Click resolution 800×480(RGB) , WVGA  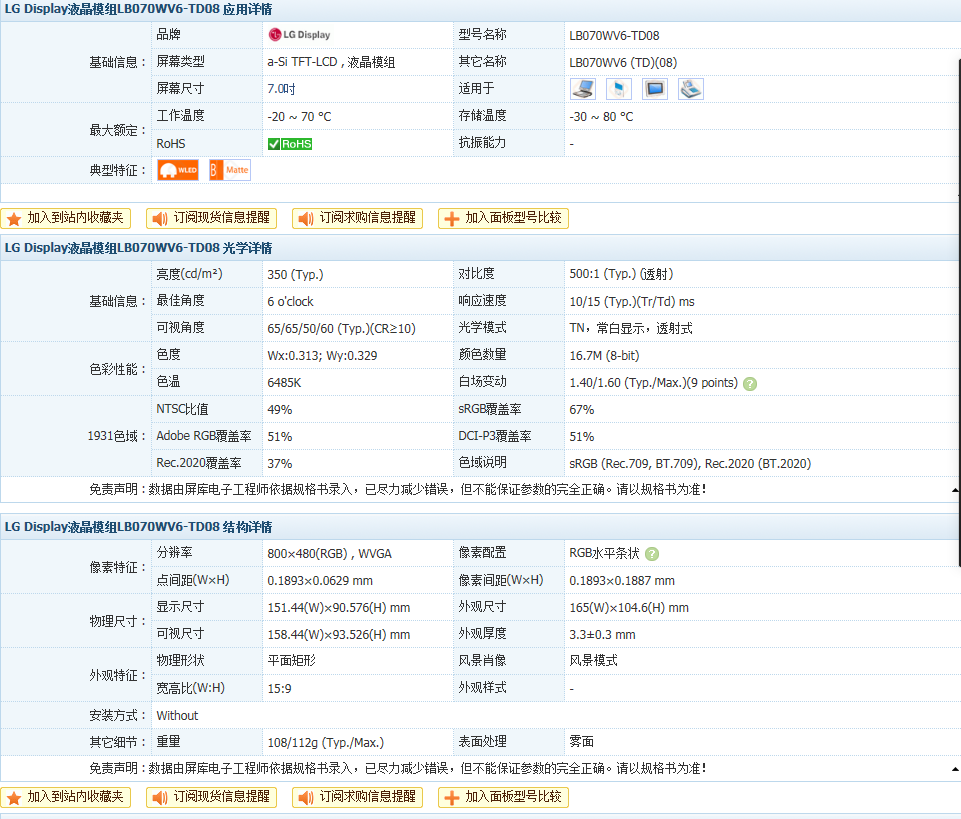(329, 554)
